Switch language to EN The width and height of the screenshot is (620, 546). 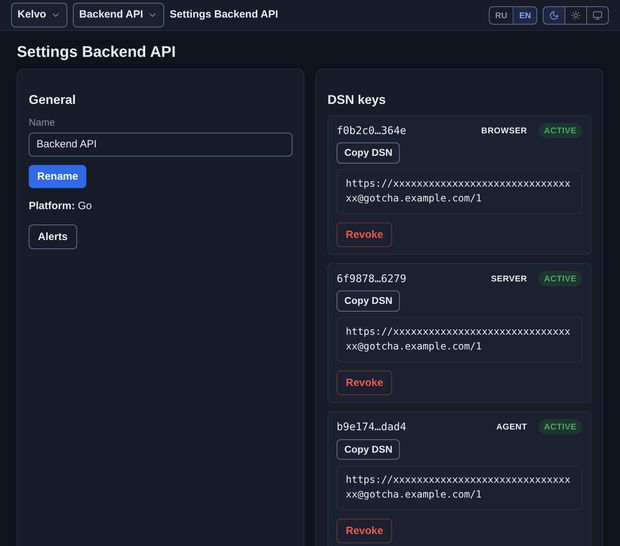click(525, 15)
